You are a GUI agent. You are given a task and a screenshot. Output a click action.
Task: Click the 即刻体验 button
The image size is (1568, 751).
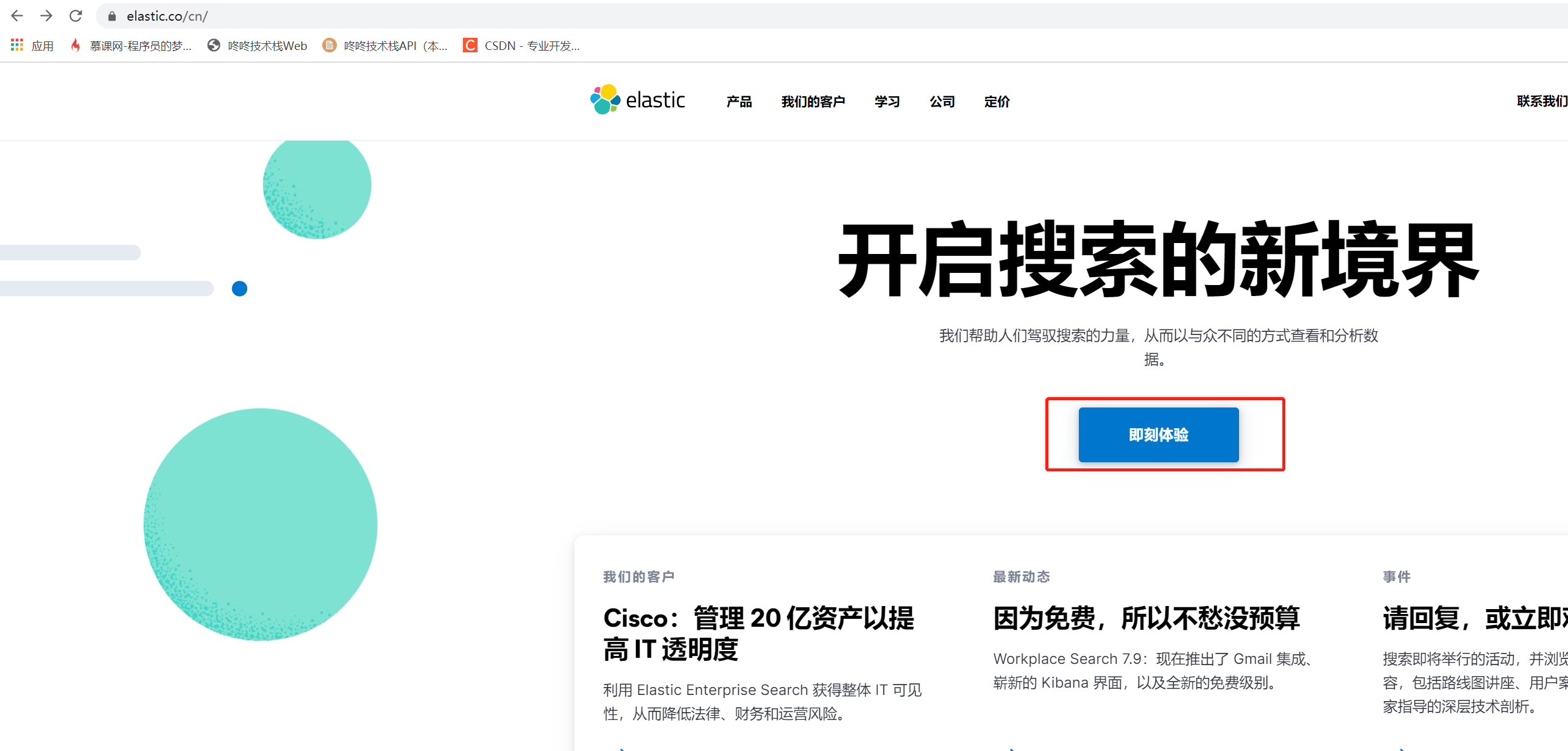coord(1157,434)
